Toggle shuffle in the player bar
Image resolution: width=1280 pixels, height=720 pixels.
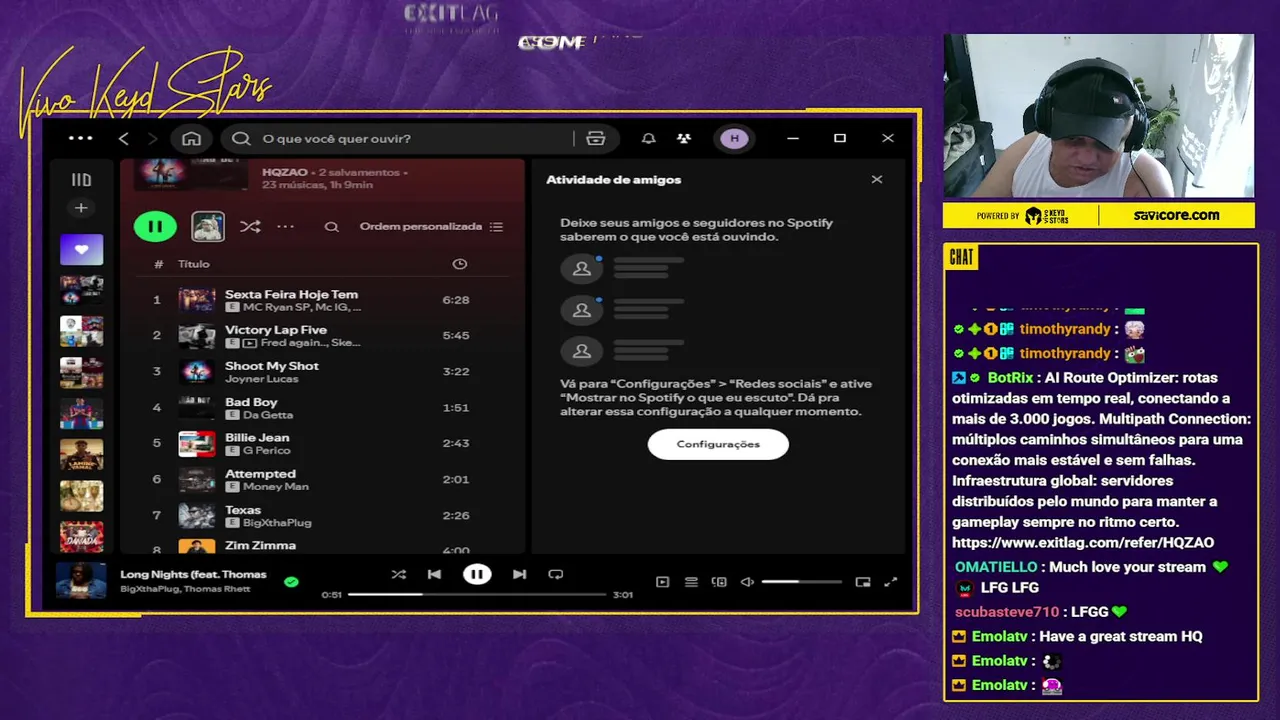pos(398,574)
